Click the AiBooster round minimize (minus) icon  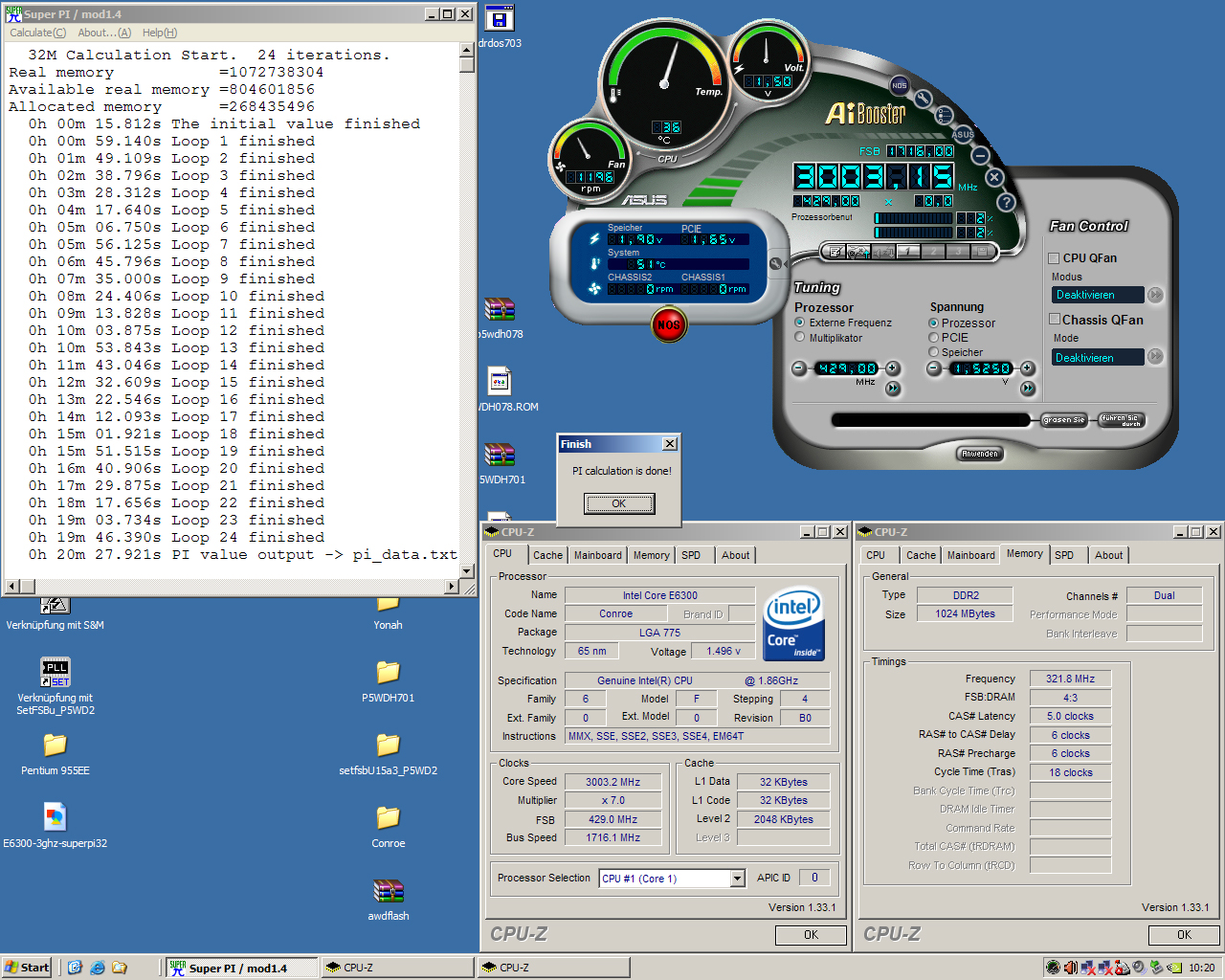click(x=980, y=154)
